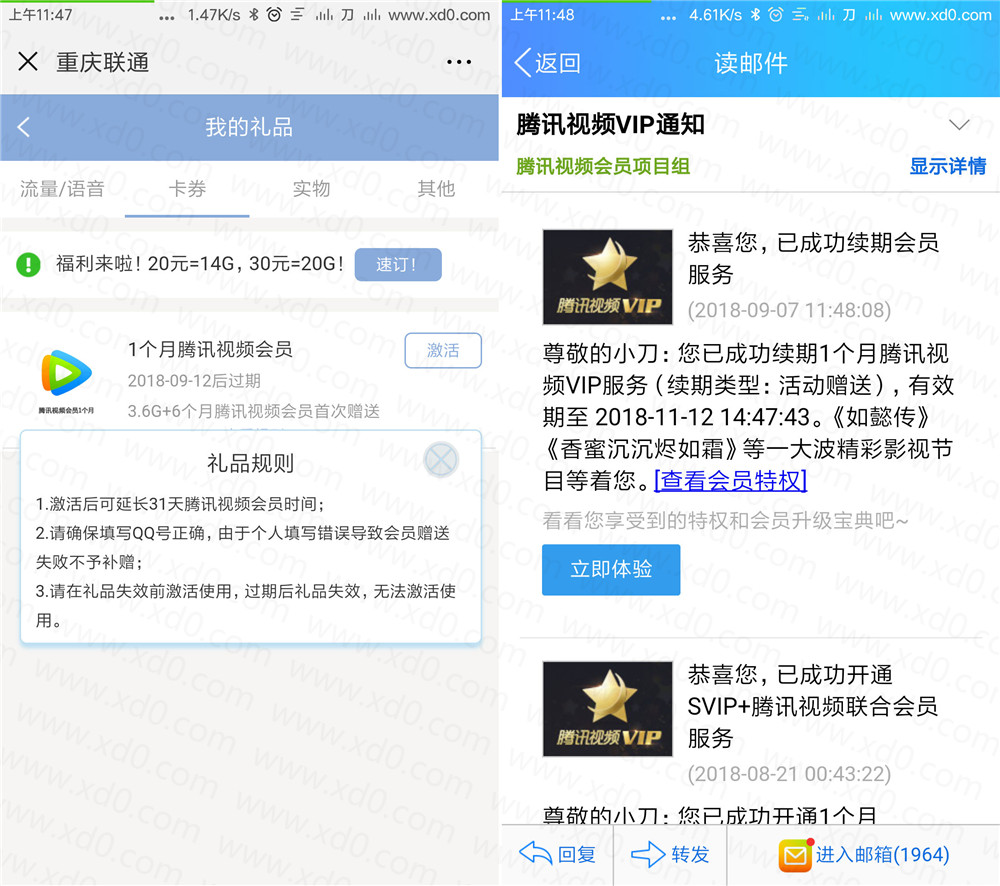Screen dimensions: 1000x886
Task: Open the 查看会员特权 hyperlink
Action: (x=730, y=481)
